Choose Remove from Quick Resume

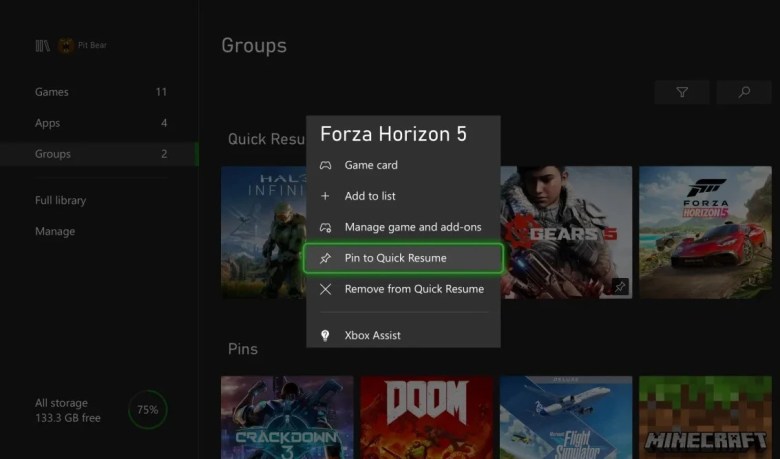403,289
